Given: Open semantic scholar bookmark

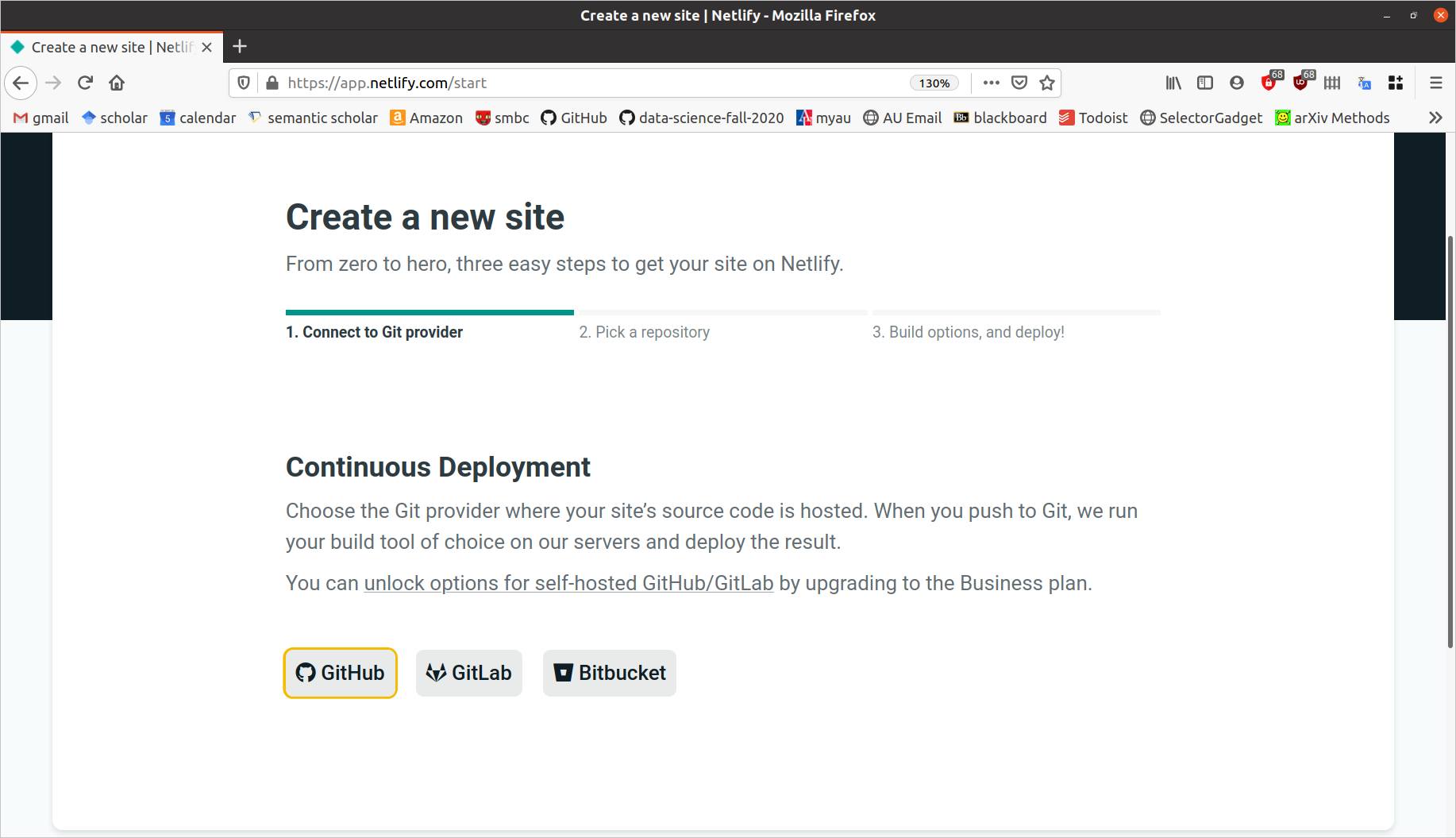Looking at the screenshot, I should click(x=314, y=118).
